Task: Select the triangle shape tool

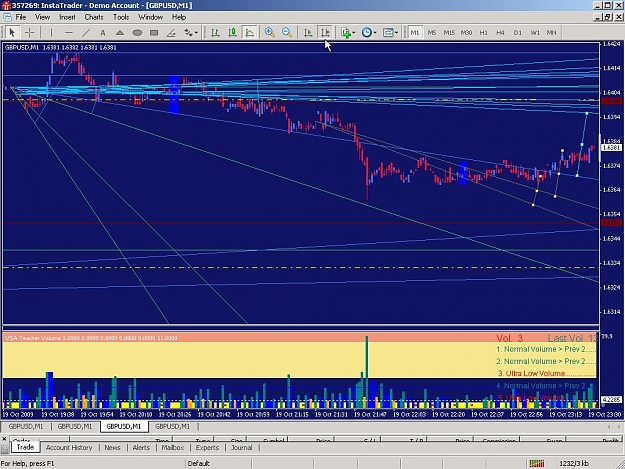Action: click(120, 33)
